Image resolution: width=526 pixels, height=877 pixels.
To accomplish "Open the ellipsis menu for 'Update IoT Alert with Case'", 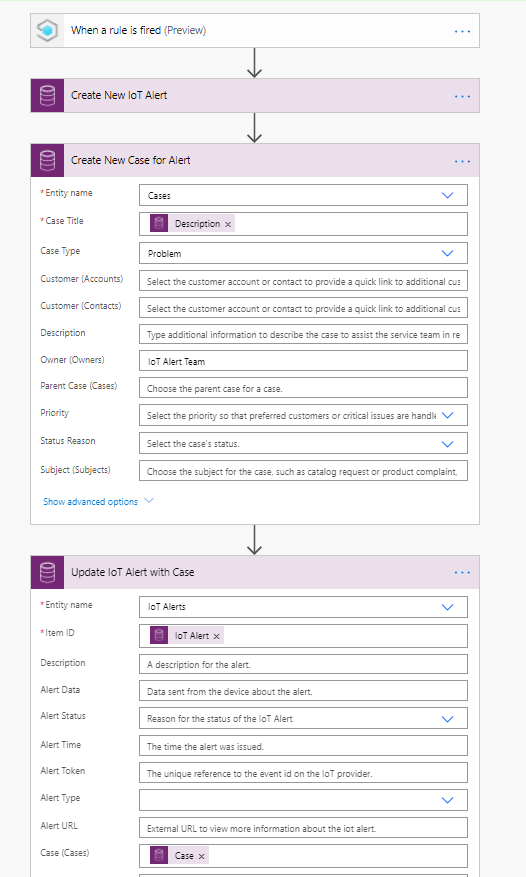I will pyautogui.click(x=462, y=573).
